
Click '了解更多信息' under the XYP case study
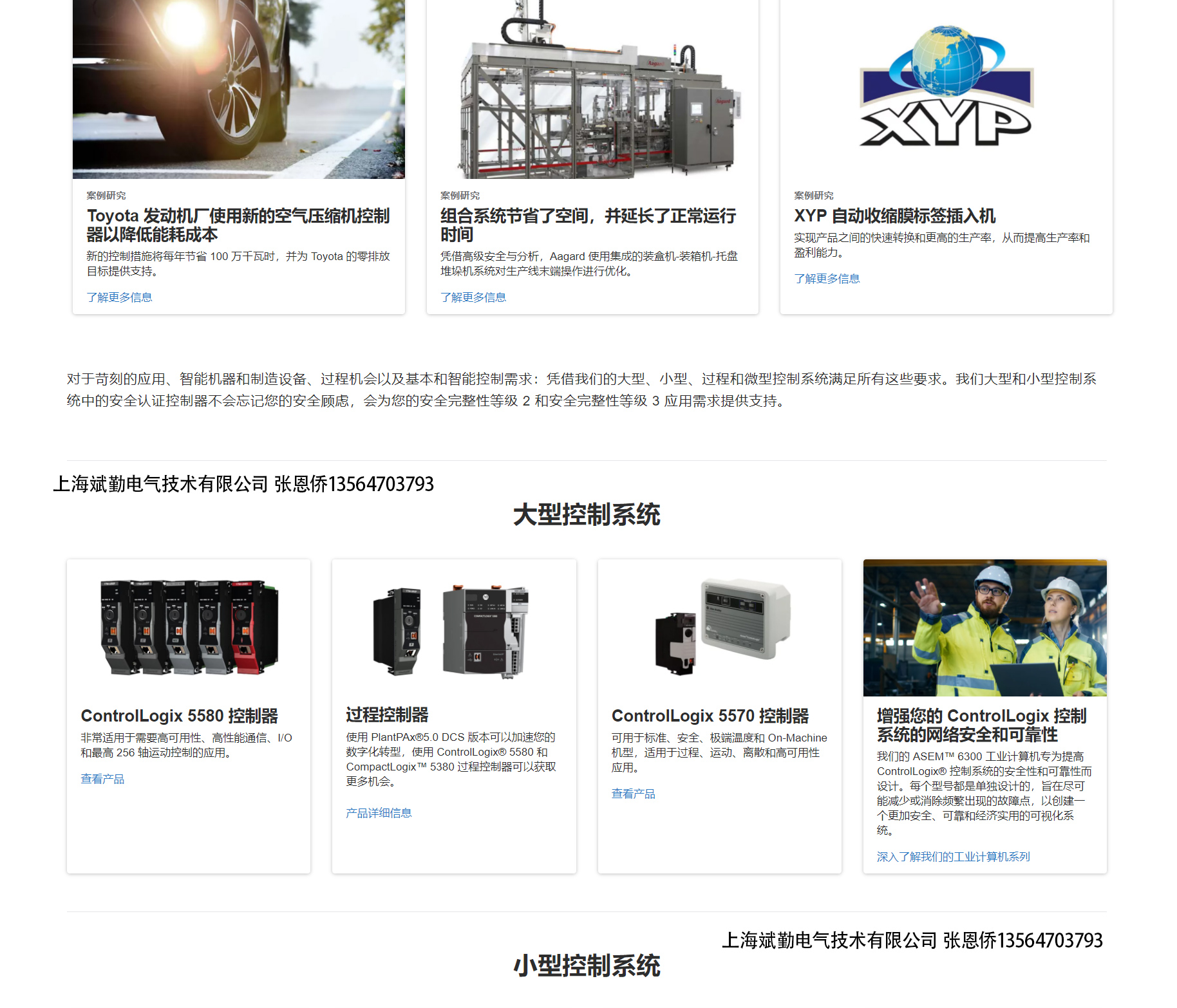827,279
